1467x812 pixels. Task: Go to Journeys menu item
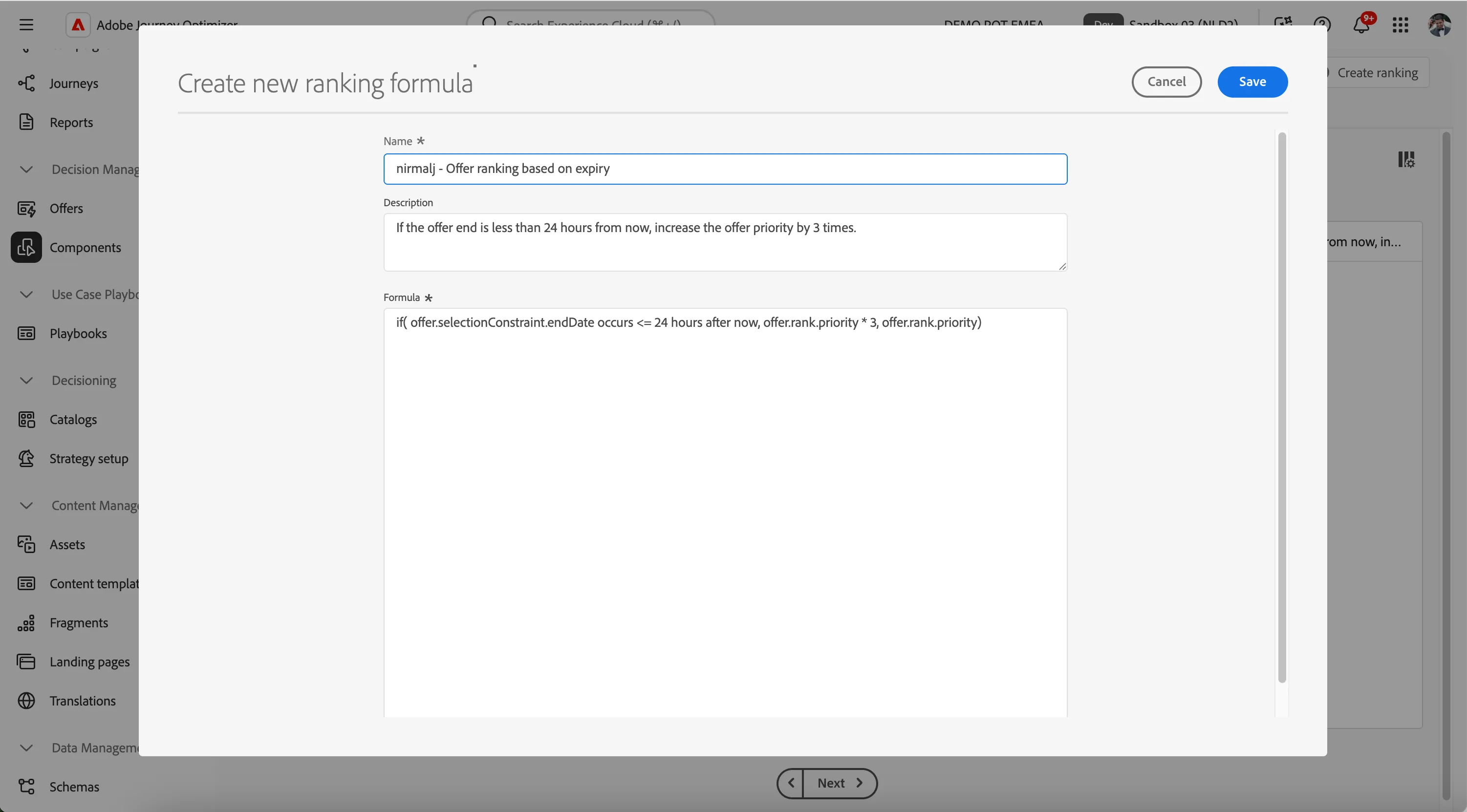click(x=73, y=83)
